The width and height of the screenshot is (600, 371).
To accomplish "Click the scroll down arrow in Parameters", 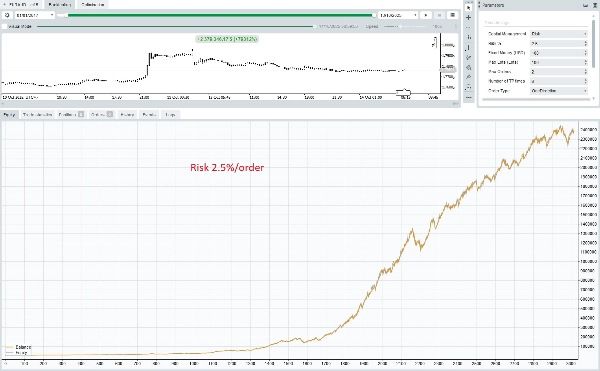I will (x=593, y=98).
